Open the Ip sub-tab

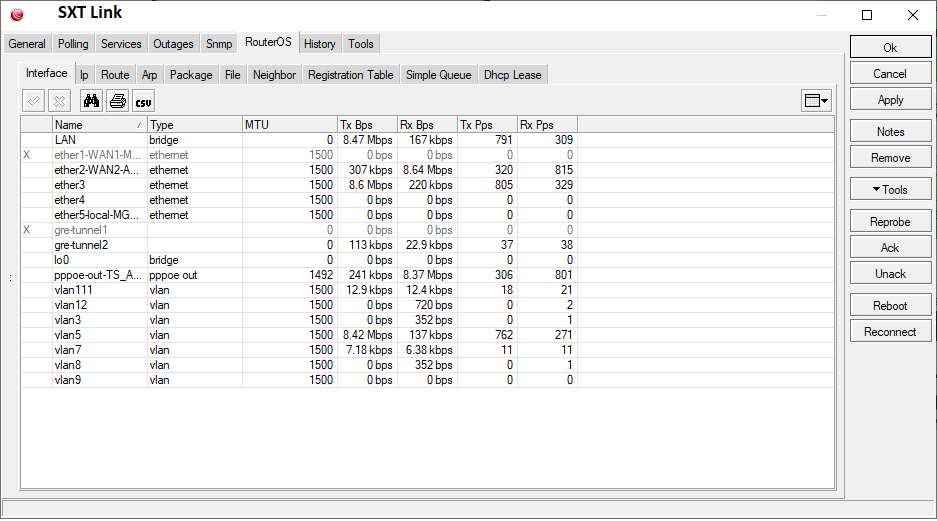click(x=84, y=75)
